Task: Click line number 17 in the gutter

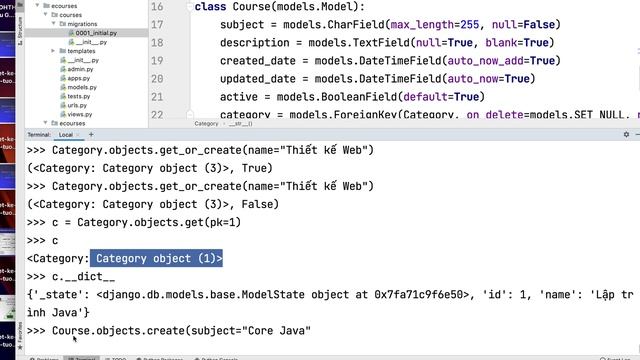Action: pyautogui.click(x=157, y=24)
